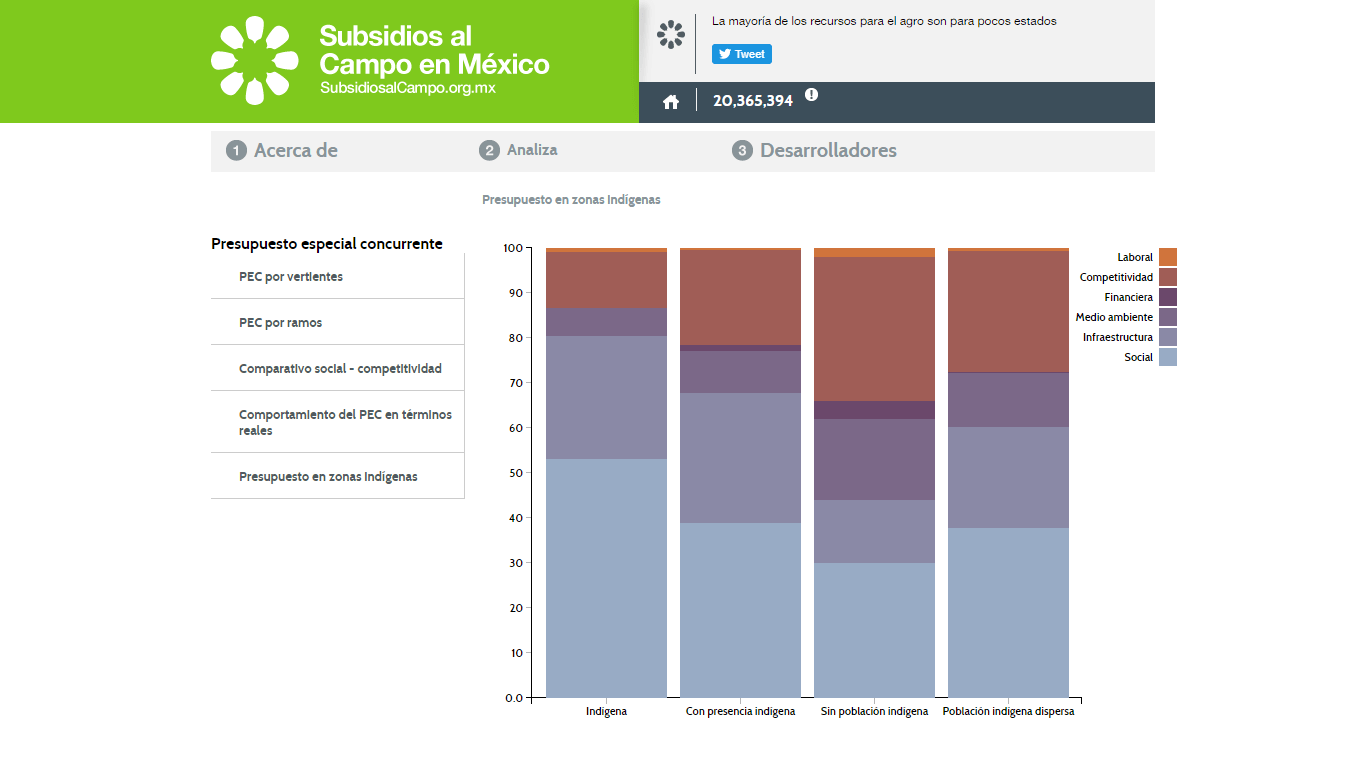Select Presupuesto en zonas indígenas menu item
Screen dimensions: 1366x768
[x=328, y=477]
